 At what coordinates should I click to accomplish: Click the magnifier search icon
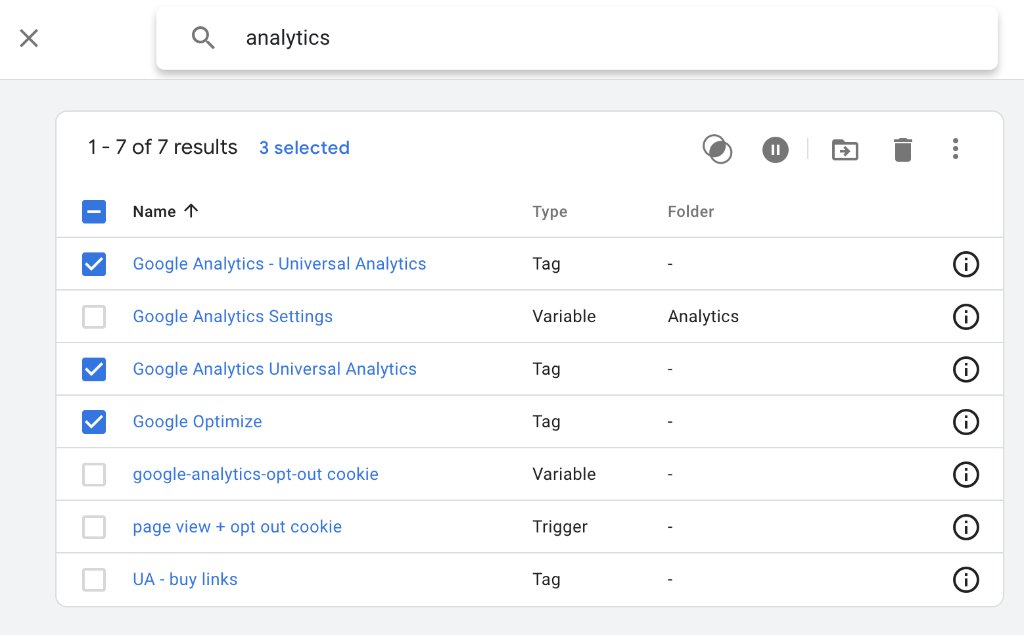203,38
